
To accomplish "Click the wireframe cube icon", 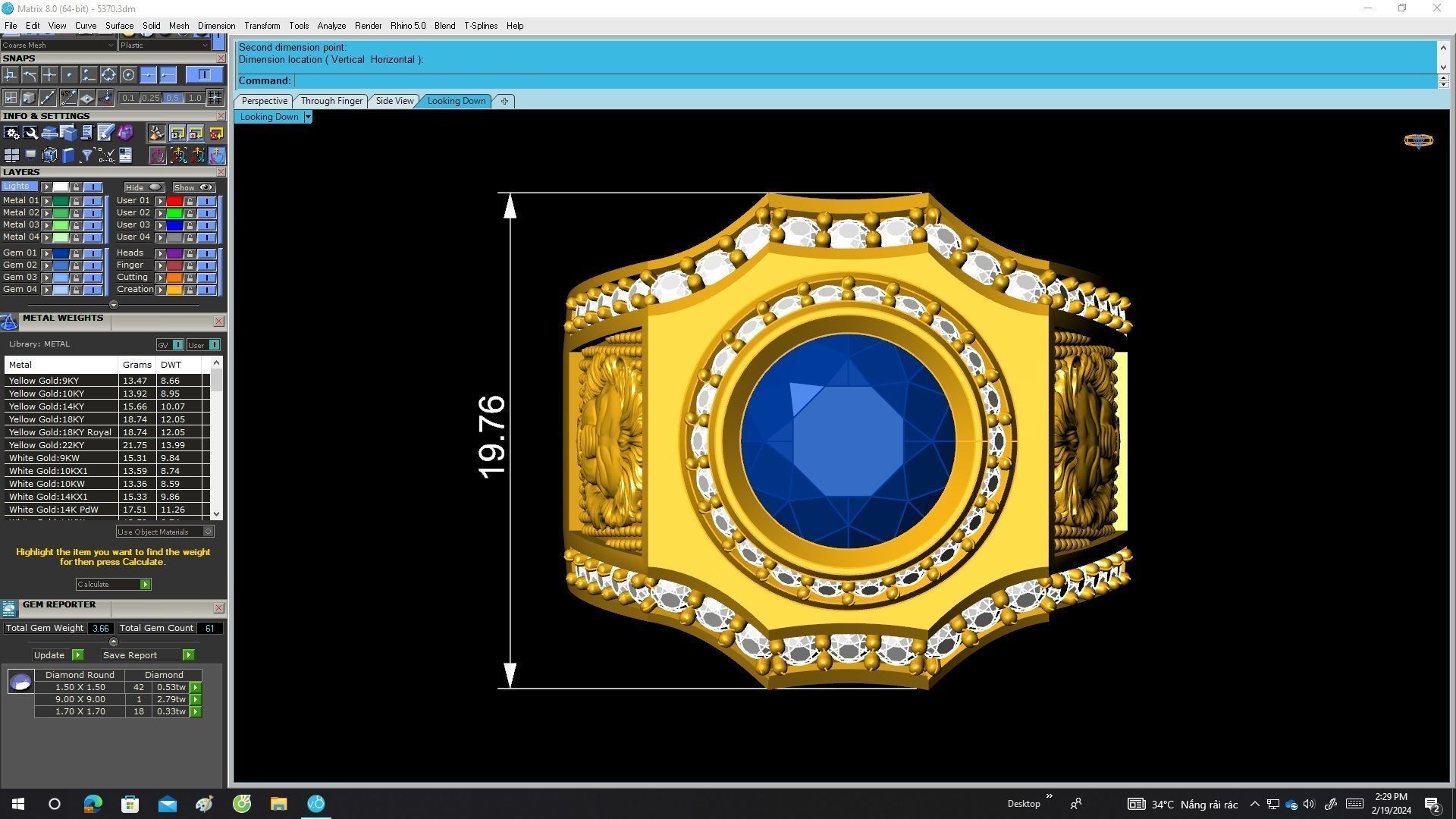I will 49,155.
